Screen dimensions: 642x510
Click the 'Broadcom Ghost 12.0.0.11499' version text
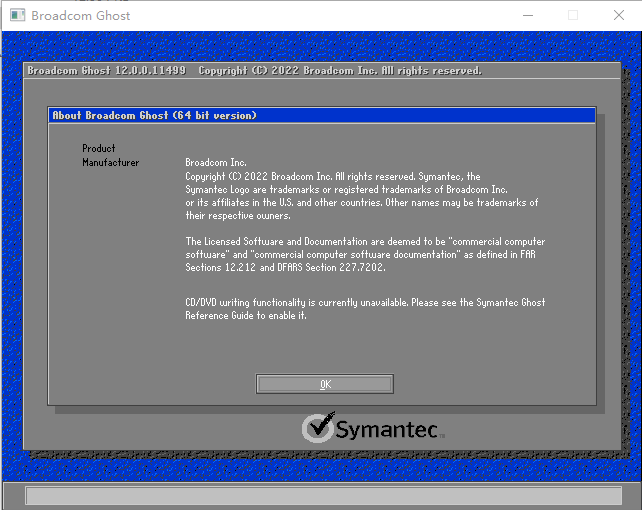[x=107, y=71]
